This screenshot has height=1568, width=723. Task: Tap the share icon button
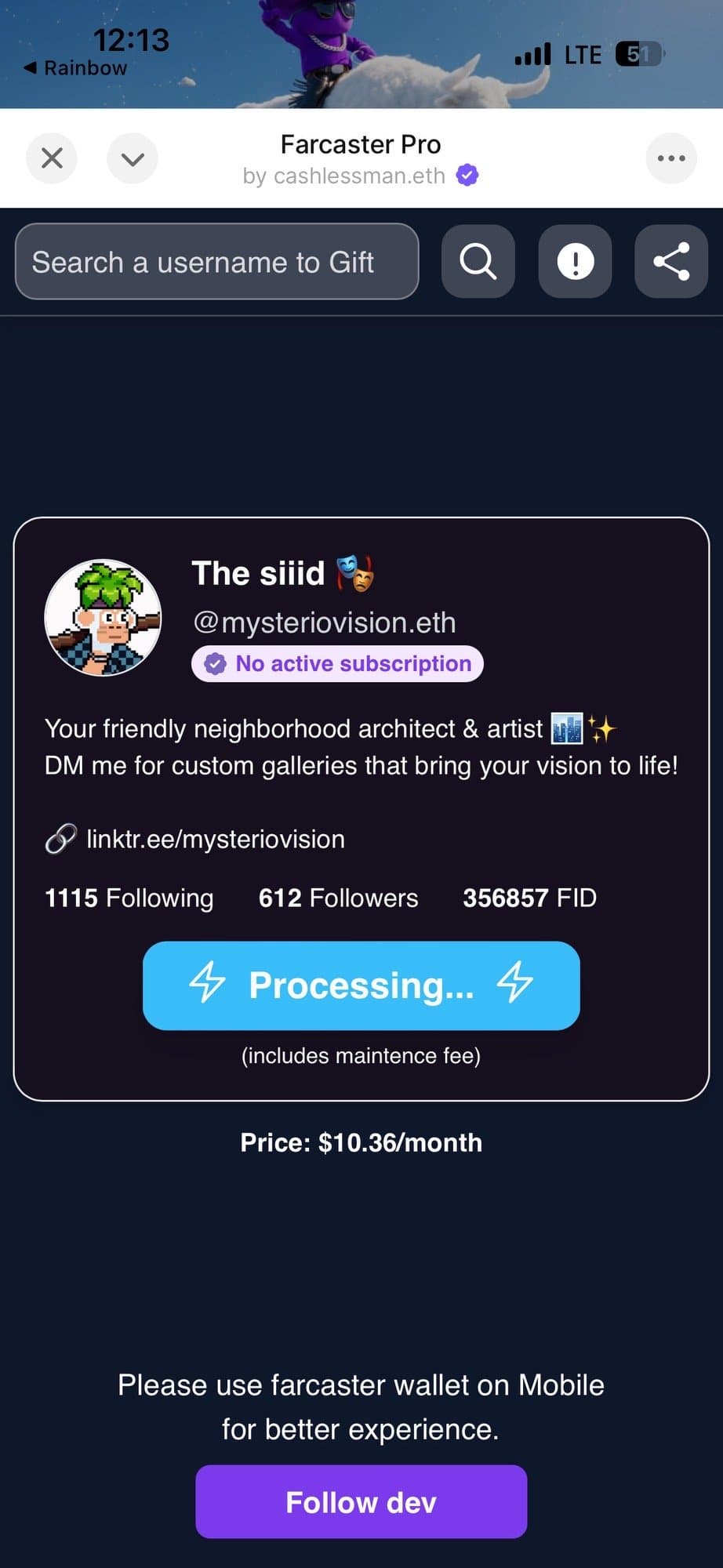point(671,261)
